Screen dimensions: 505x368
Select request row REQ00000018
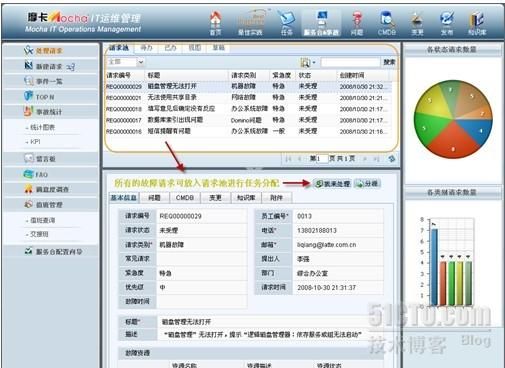[249, 109]
